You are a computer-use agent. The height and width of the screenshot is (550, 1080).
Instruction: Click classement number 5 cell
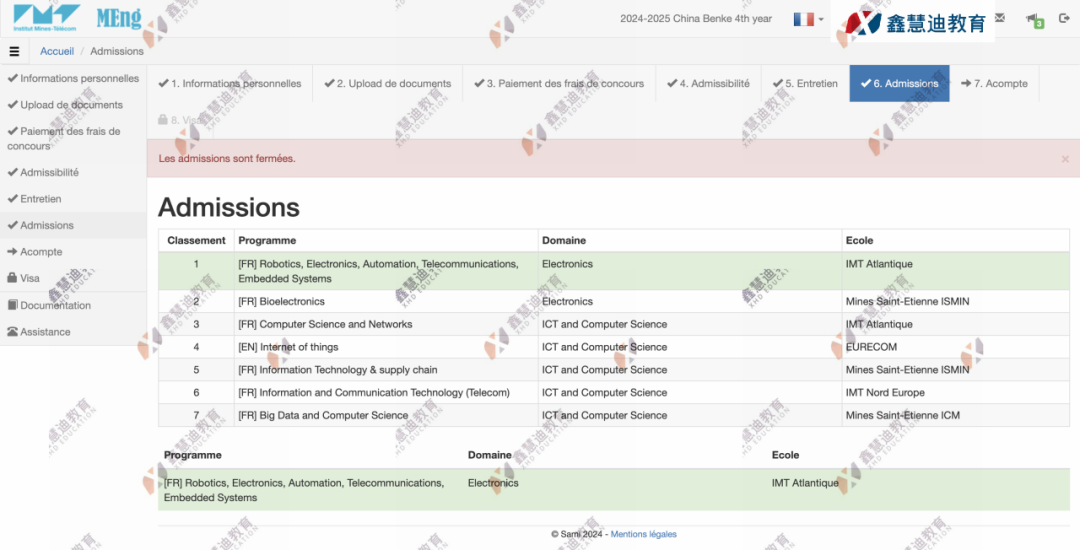pos(196,370)
